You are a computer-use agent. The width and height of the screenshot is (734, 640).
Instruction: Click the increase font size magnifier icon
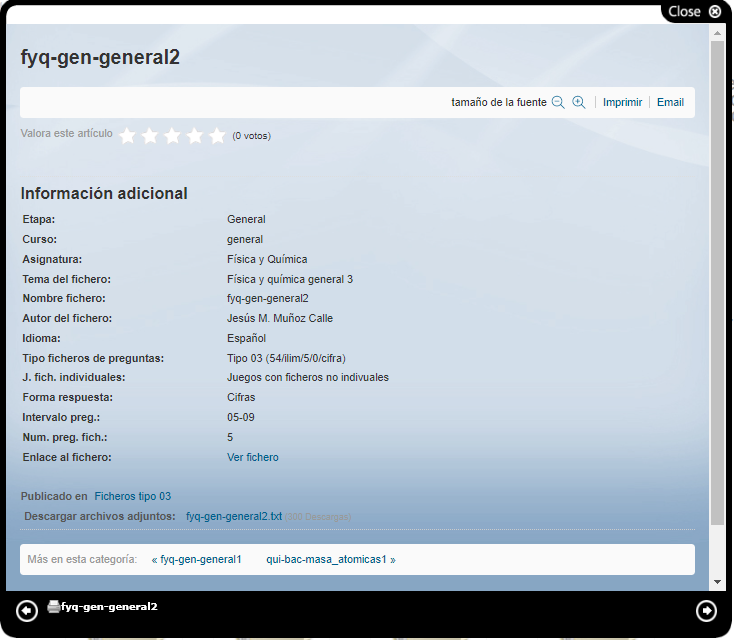578,102
